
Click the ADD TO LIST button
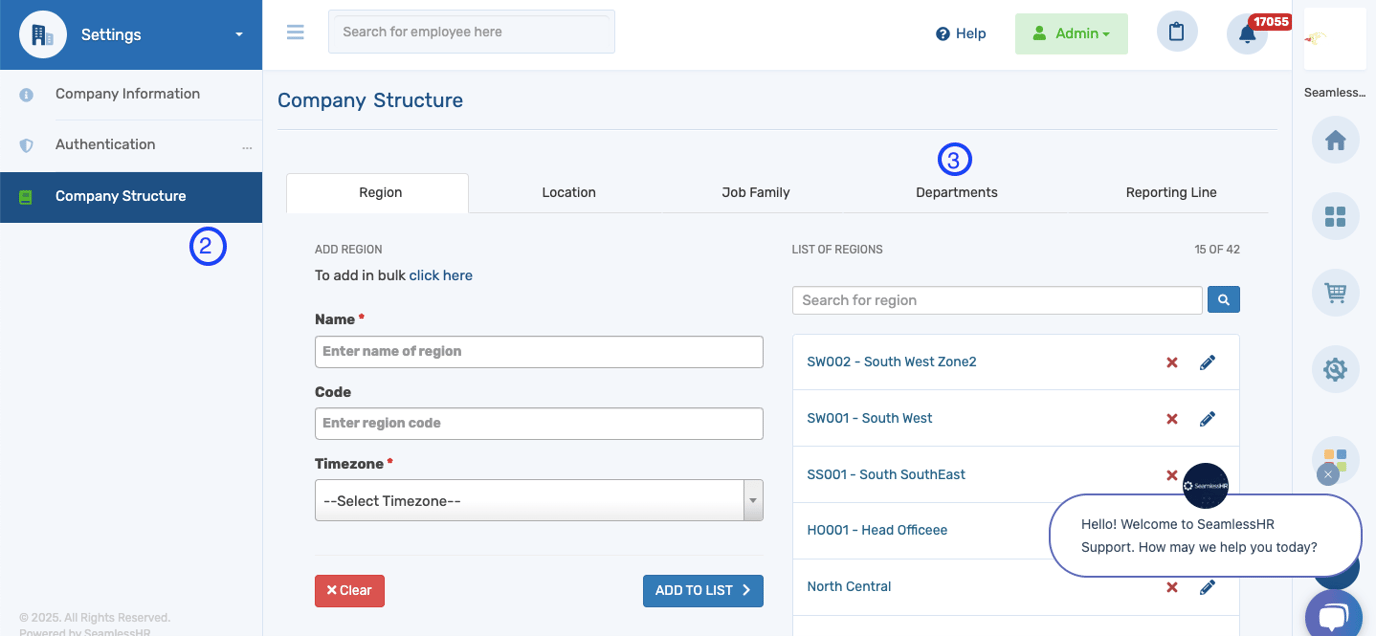click(x=703, y=591)
